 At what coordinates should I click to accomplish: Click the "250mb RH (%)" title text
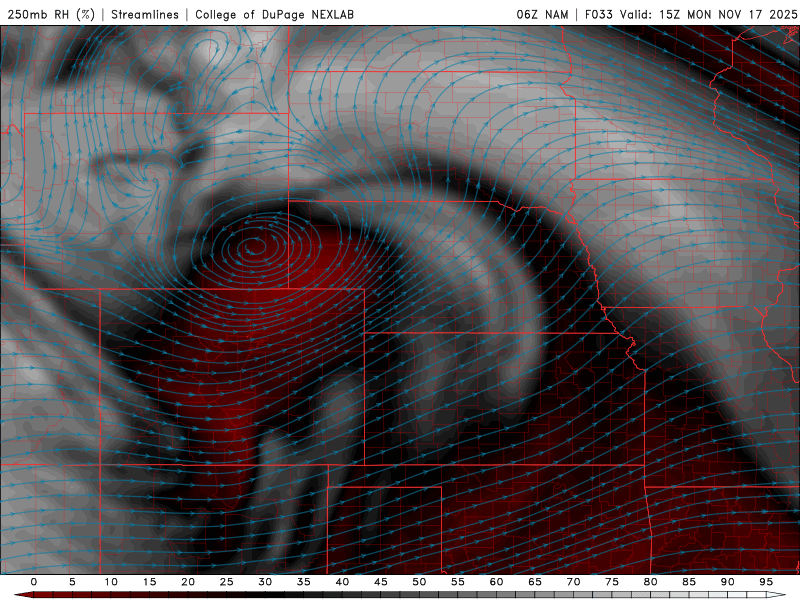pos(51,14)
